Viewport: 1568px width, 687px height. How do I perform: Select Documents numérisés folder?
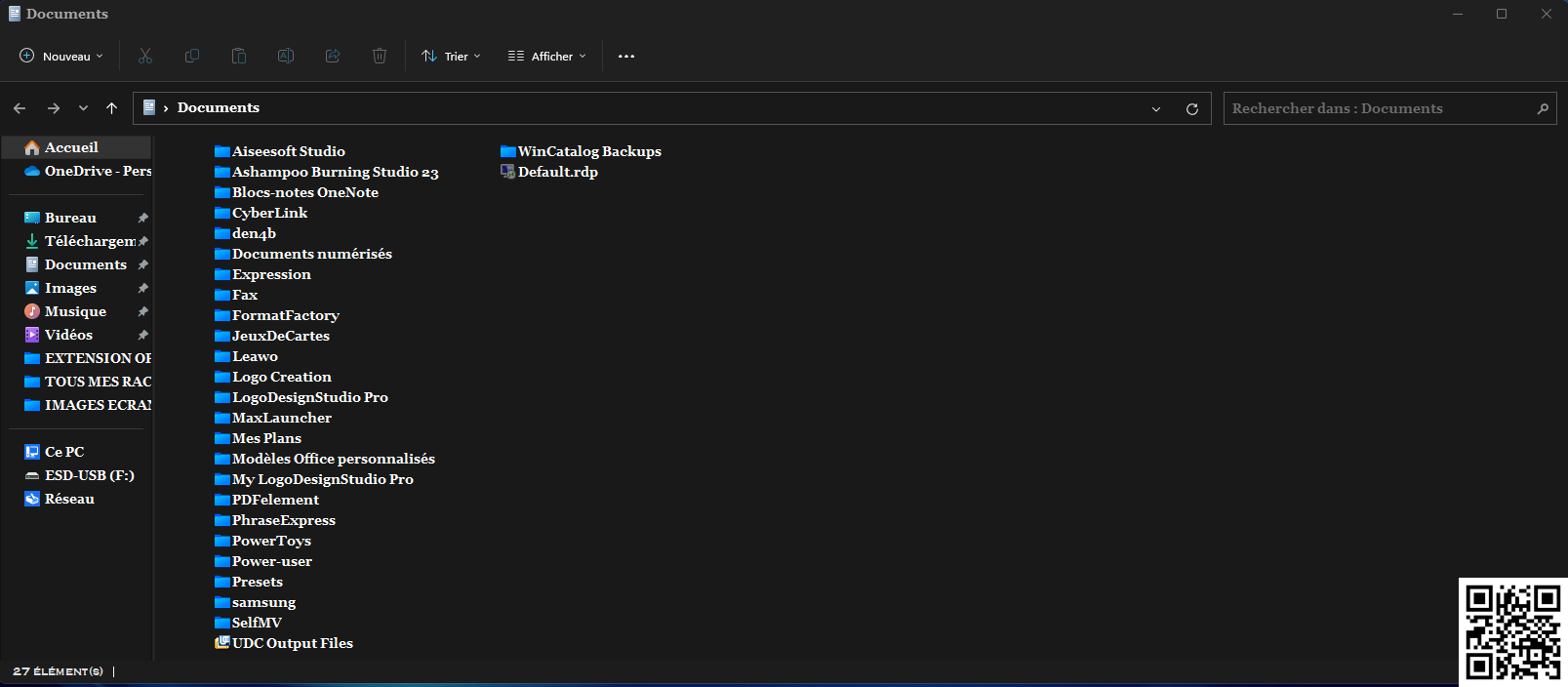(x=303, y=254)
